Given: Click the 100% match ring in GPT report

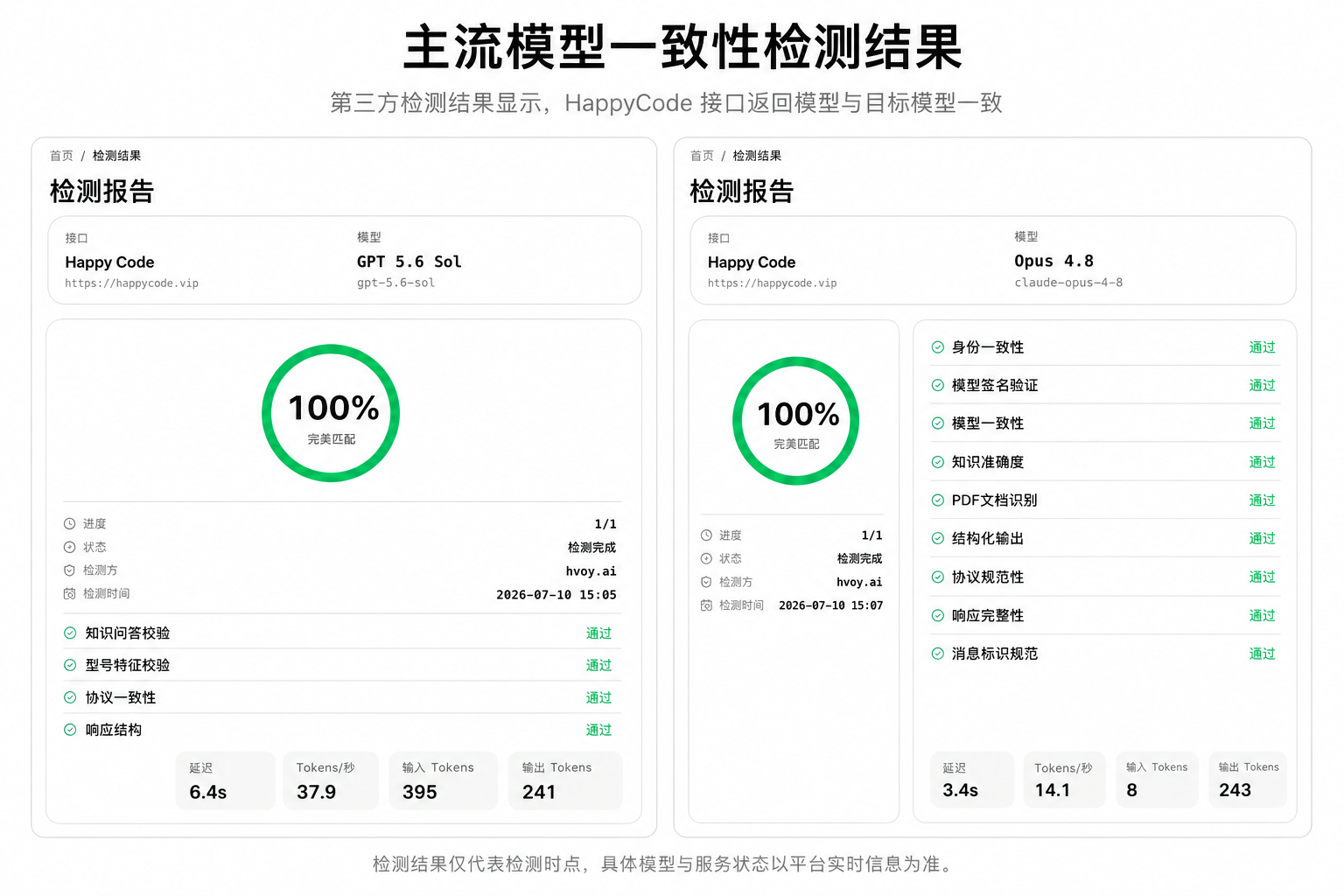Looking at the screenshot, I should point(332,413).
